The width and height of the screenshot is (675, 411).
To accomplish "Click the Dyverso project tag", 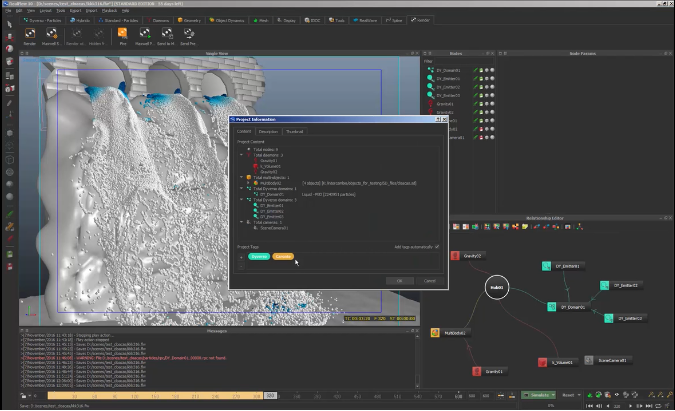I will (259, 256).
